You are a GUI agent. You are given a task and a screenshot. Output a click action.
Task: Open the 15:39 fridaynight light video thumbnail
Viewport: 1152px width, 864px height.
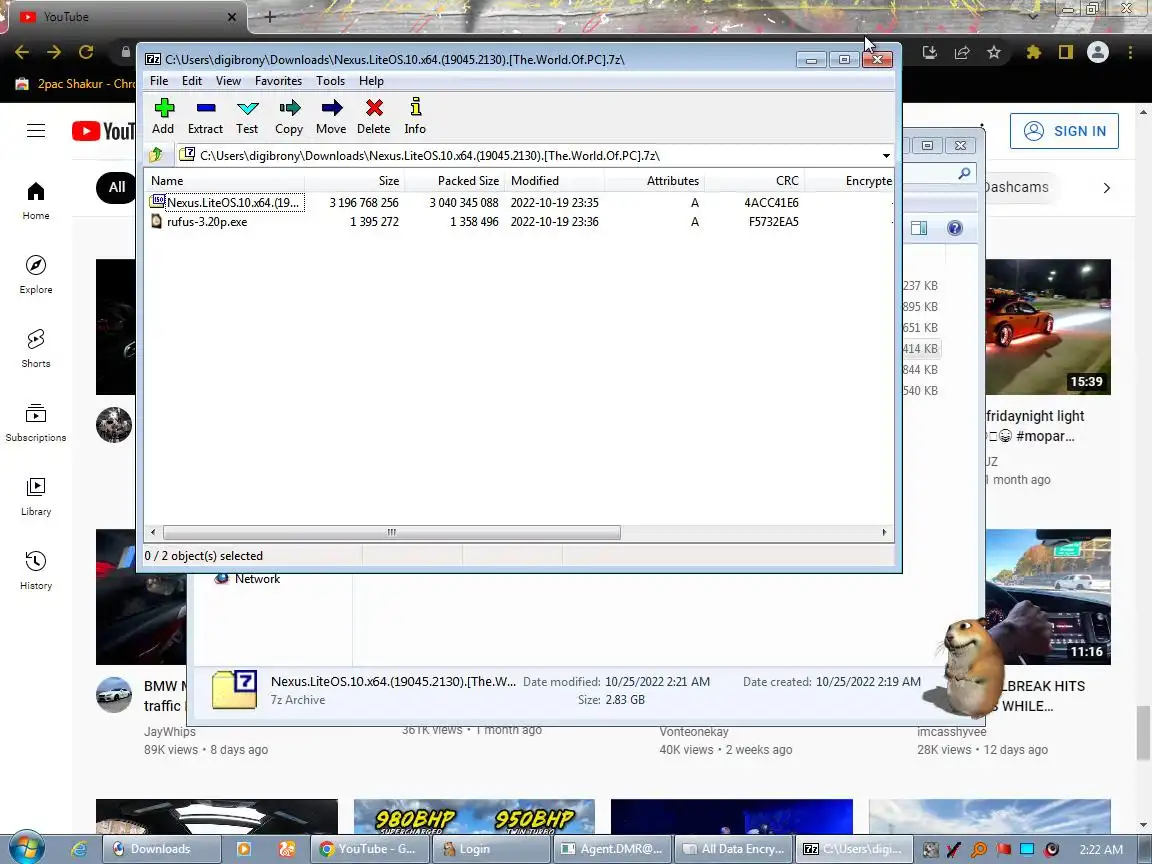[1048, 327]
